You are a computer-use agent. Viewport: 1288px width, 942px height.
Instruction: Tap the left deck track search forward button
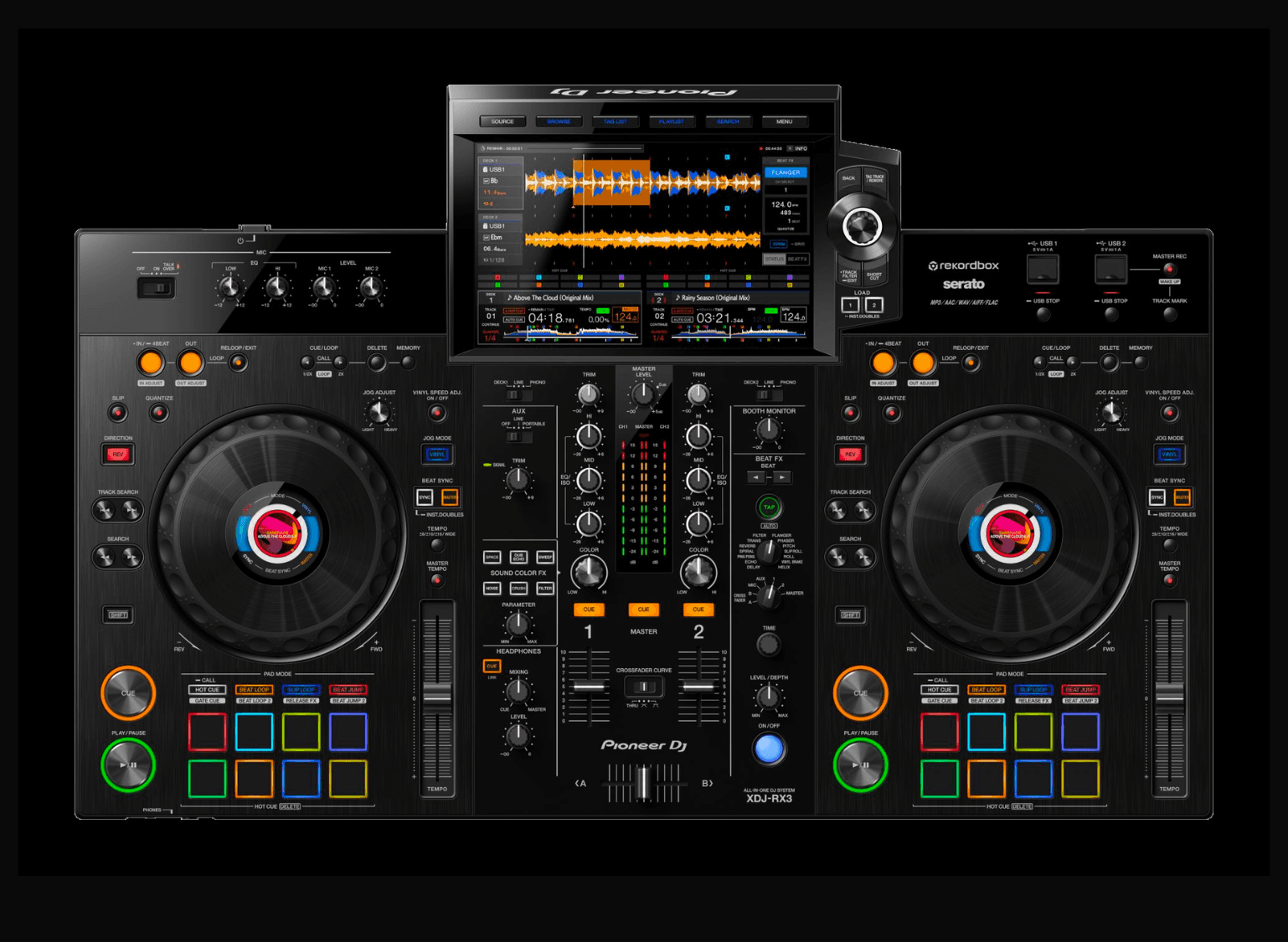[x=131, y=510]
